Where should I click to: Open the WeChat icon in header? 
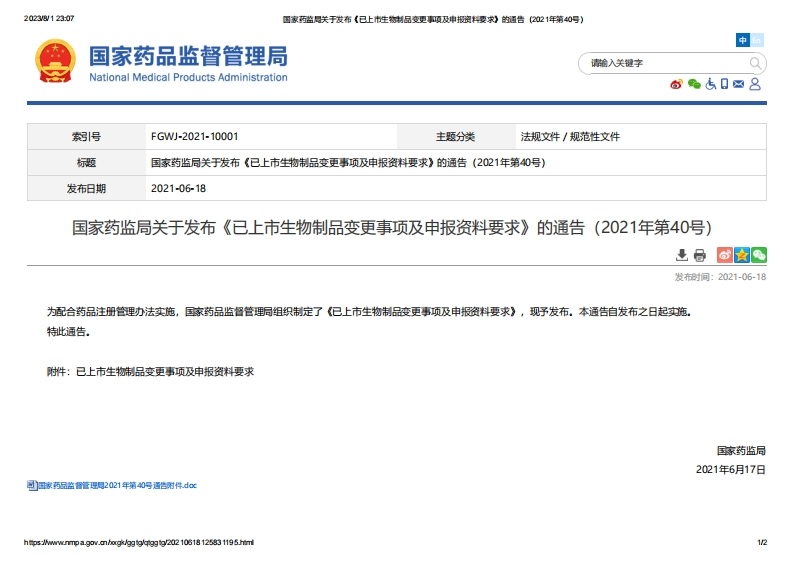(x=693, y=85)
